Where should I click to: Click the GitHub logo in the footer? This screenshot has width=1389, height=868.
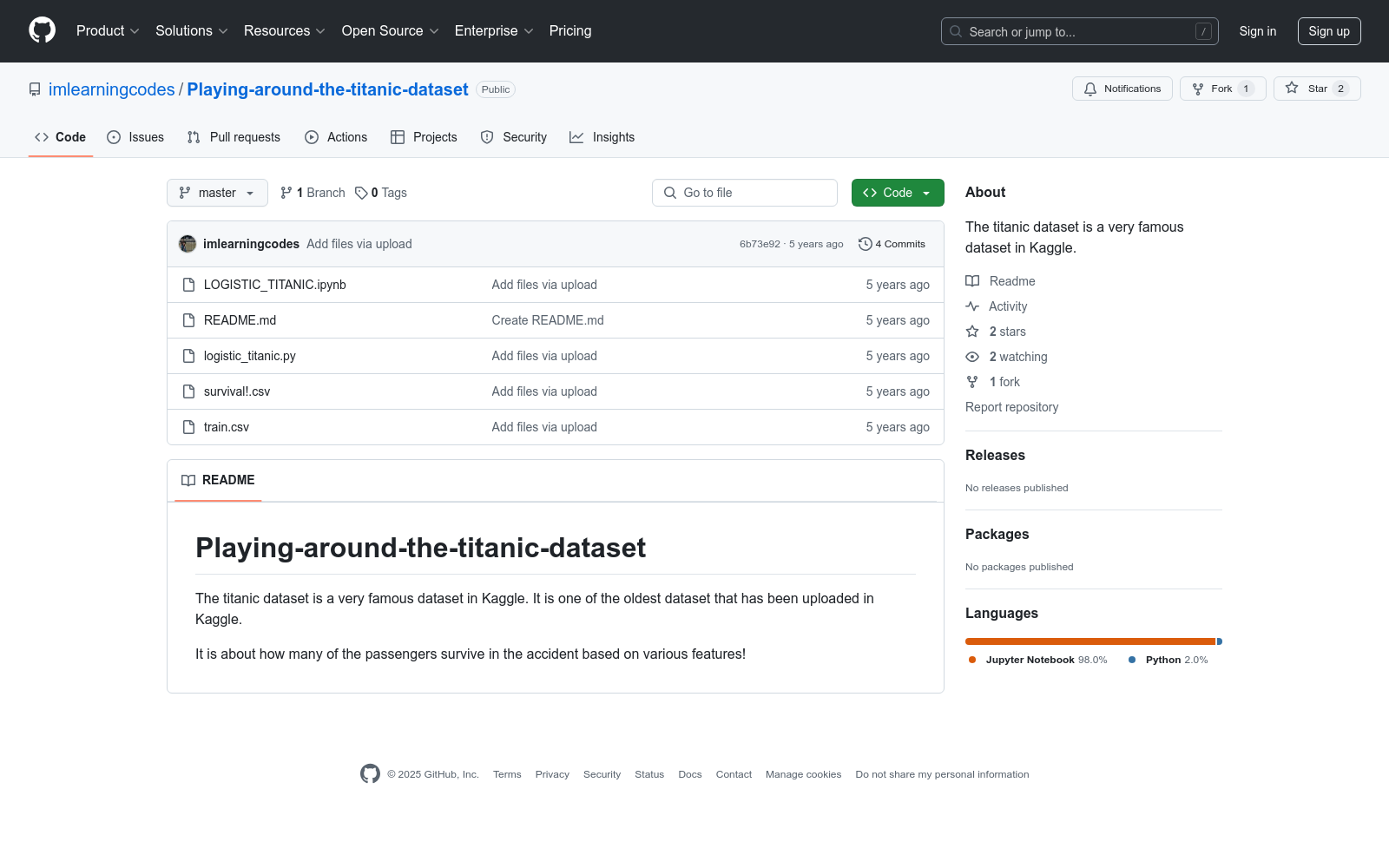(x=370, y=773)
